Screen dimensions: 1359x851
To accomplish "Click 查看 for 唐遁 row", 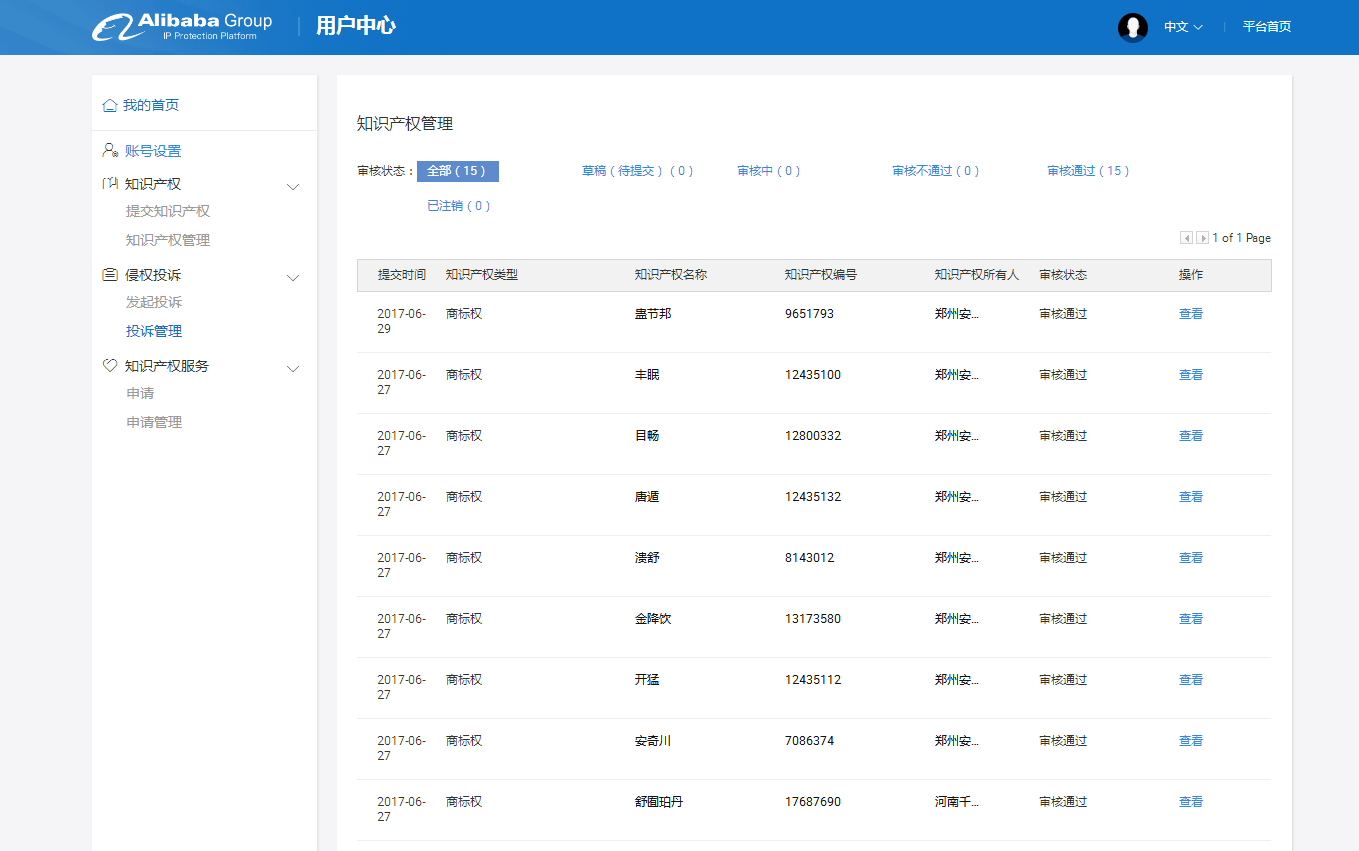I will pyautogui.click(x=1191, y=497).
